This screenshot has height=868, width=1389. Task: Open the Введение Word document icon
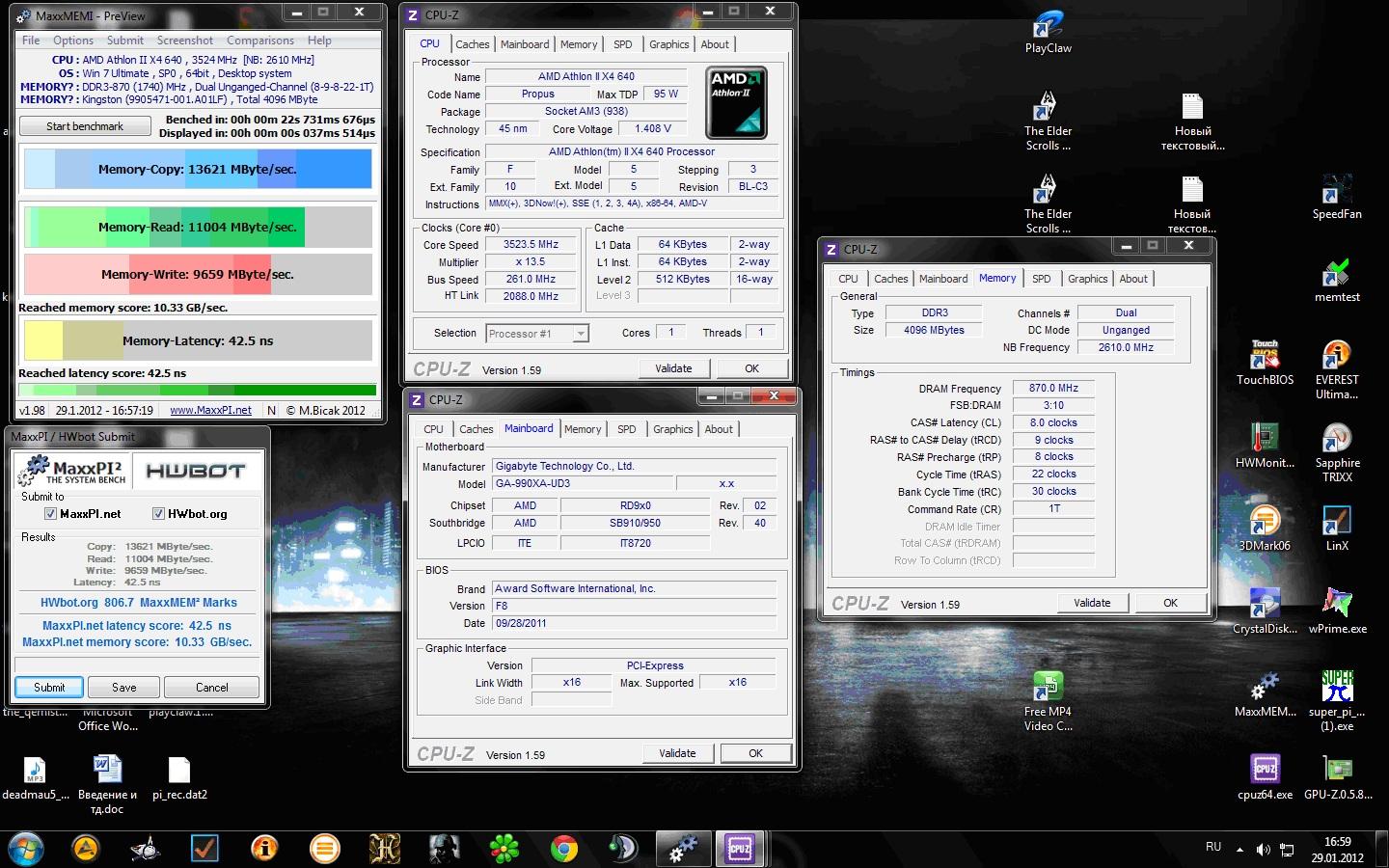[107, 785]
